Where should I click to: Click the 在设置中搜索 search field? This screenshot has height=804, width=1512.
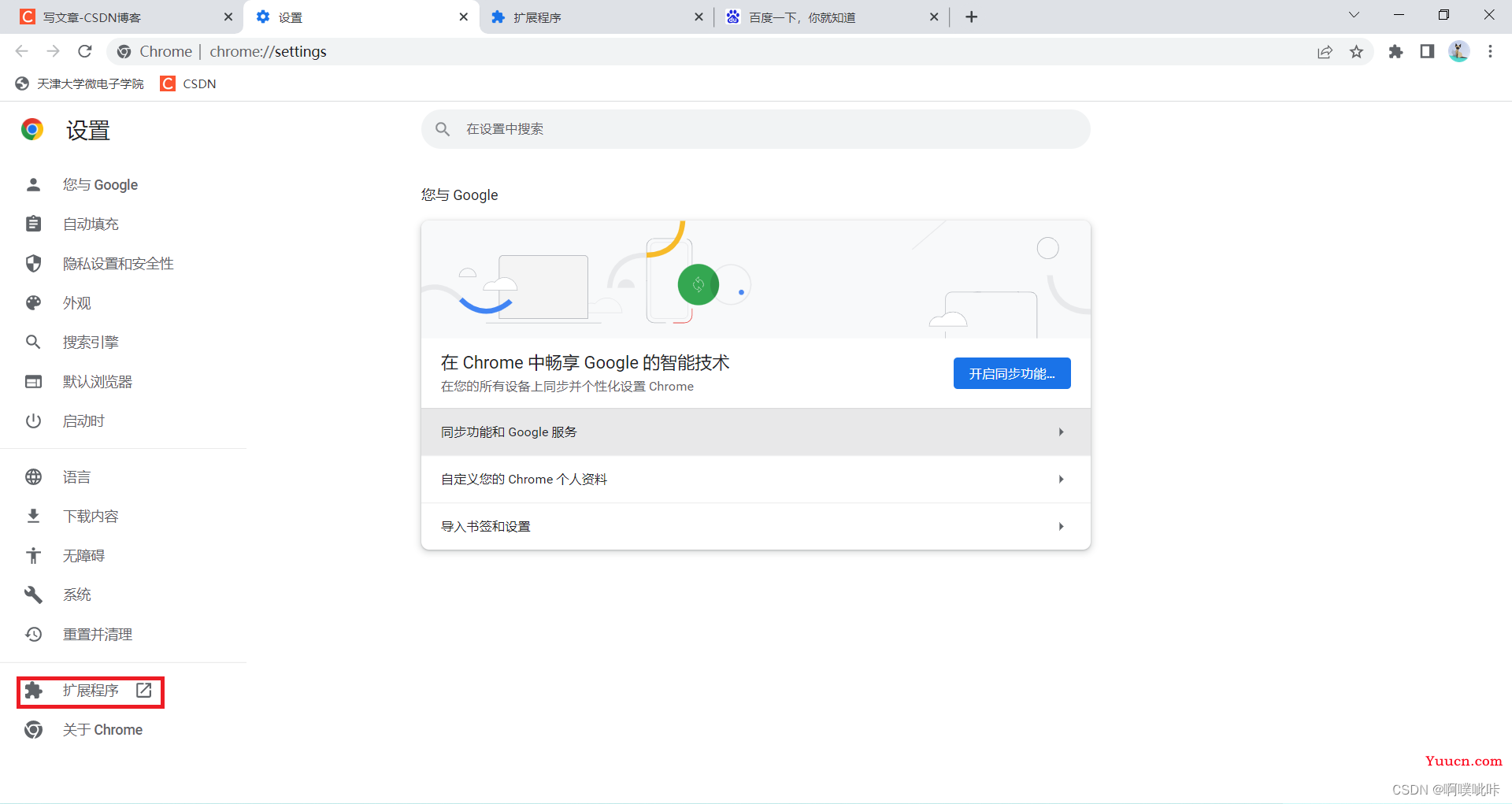[x=755, y=129]
